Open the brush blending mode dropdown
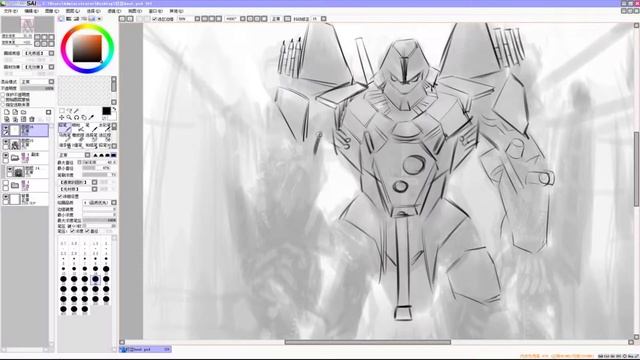The height and width of the screenshot is (360, 640). tap(87, 155)
